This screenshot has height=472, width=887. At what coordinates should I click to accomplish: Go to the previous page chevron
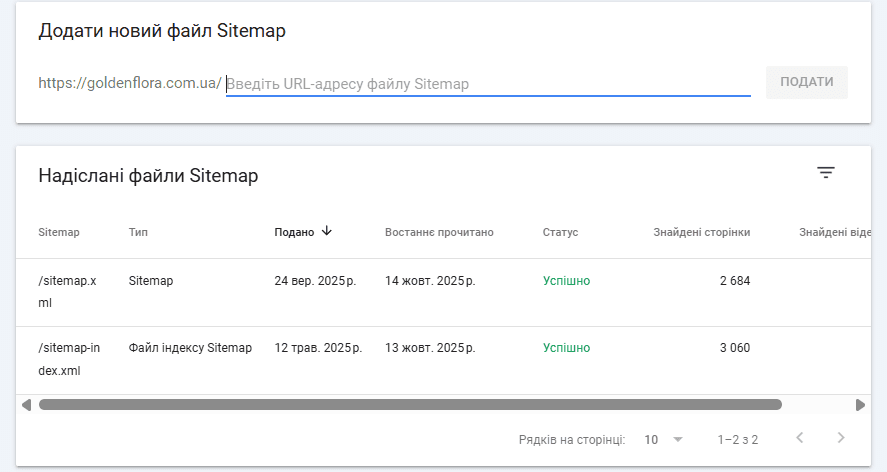(799, 438)
